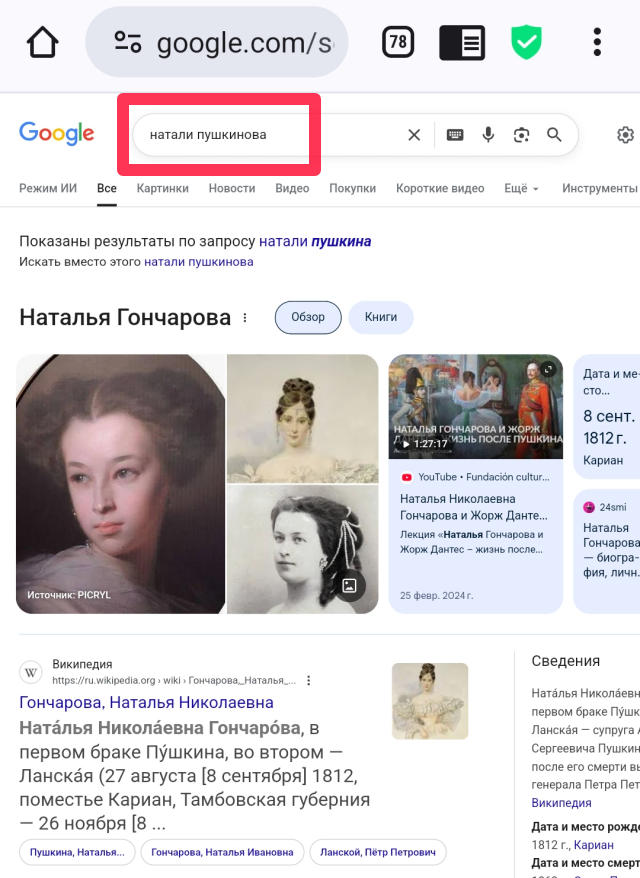Tap the Пушкина, Наталья... chip

click(77, 852)
